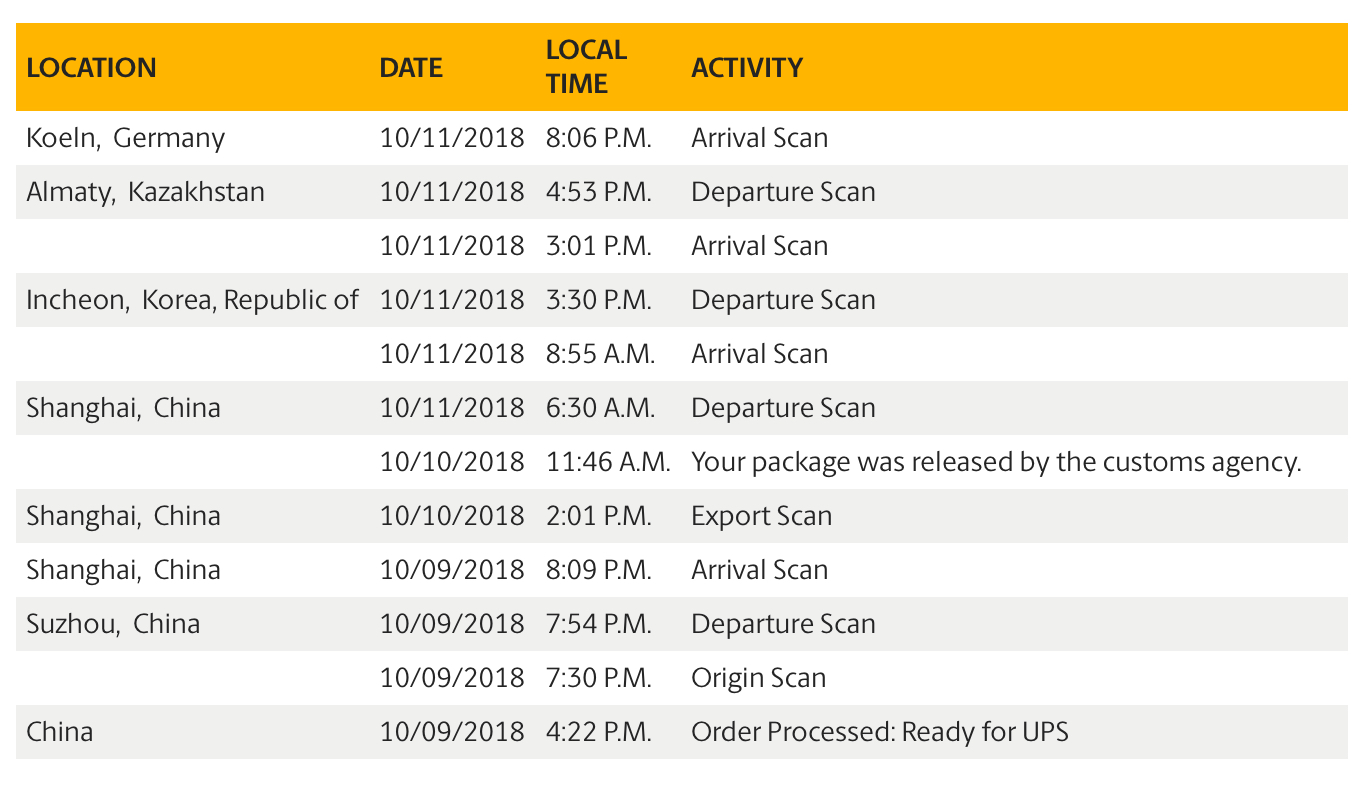Select the 7:54 P.M. time cell
Image resolution: width=1361 pixels, height=785 pixels.
(x=599, y=623)
